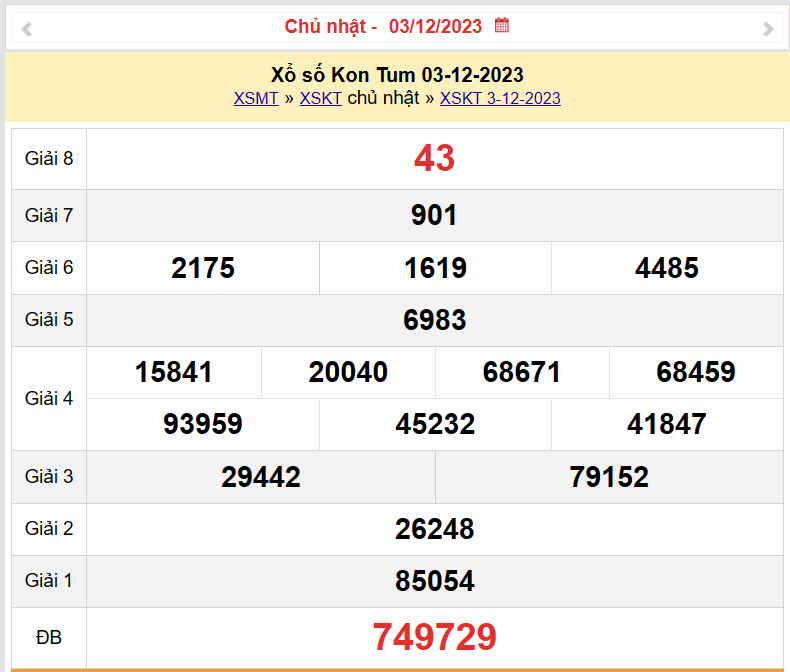Select Giải 6 number 1619
790x672 pixels.
click(435, 267)
